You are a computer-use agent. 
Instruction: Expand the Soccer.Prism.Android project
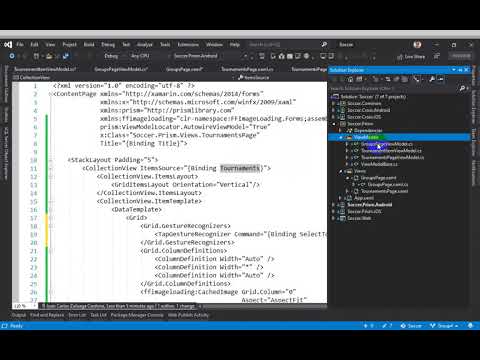click(333, 205)
